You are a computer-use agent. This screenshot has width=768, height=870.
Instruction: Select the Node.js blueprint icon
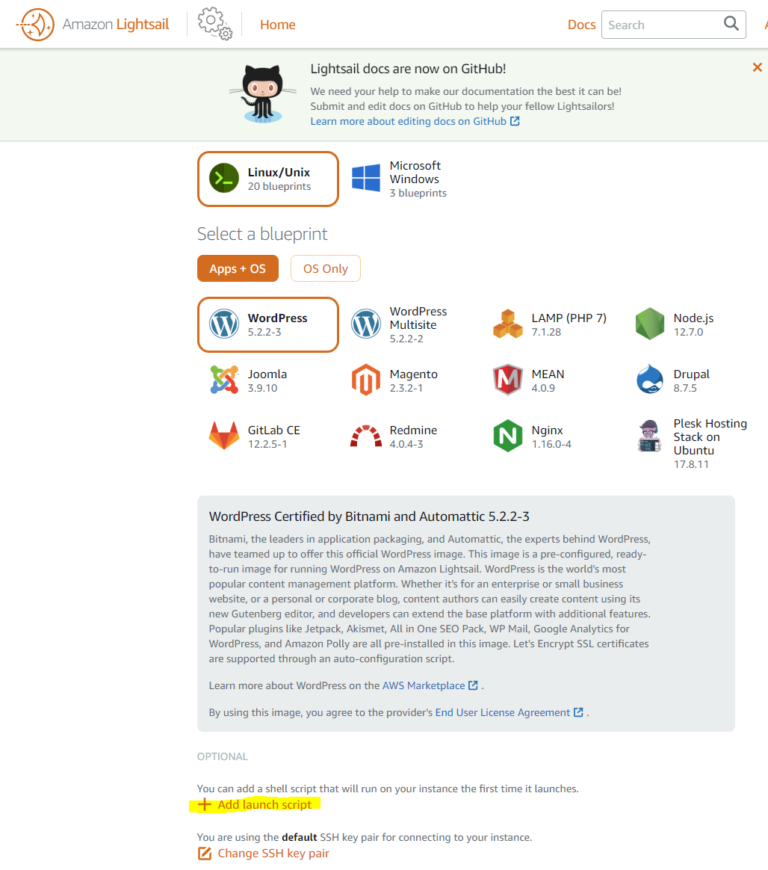tap(650, 324)
